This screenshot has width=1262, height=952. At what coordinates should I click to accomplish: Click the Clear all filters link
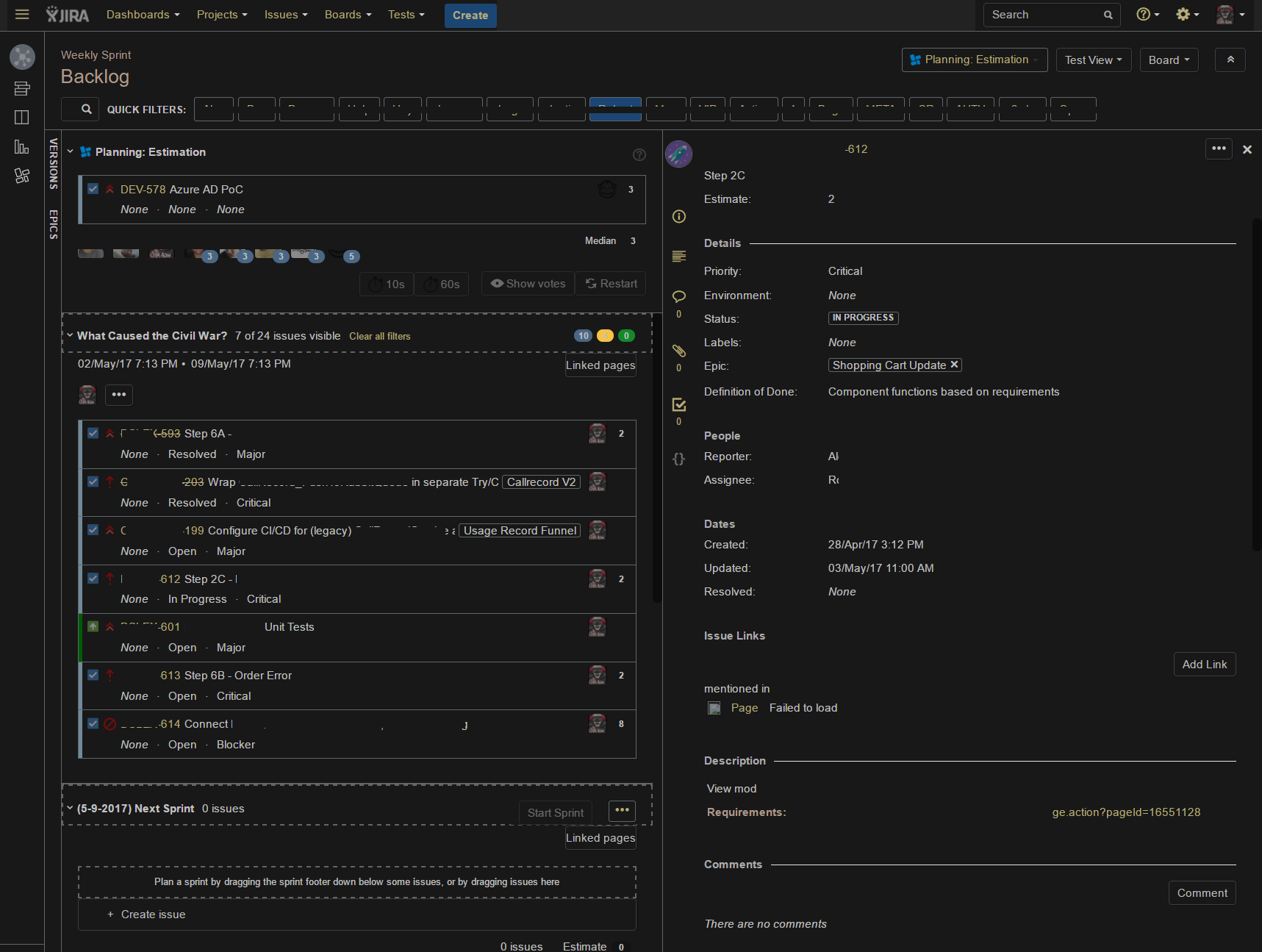coord(380,336)
